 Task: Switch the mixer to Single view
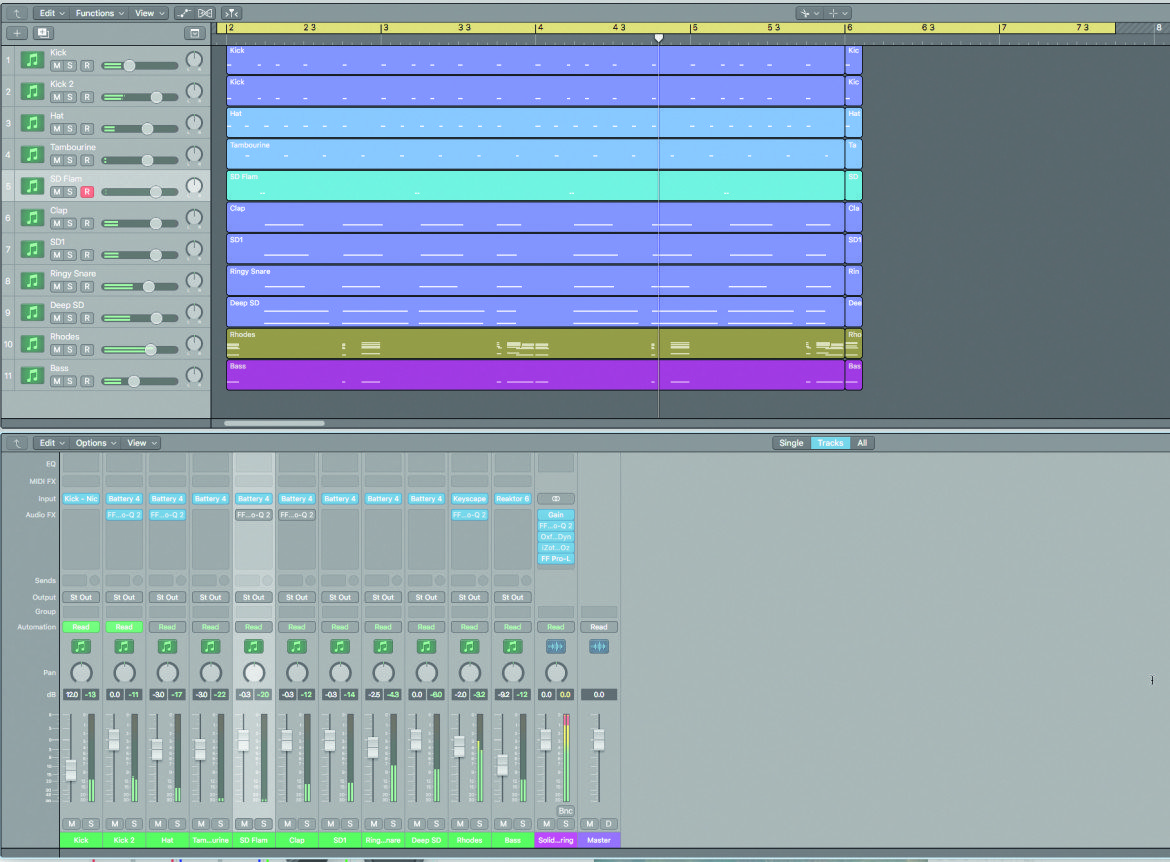(791, 443)
